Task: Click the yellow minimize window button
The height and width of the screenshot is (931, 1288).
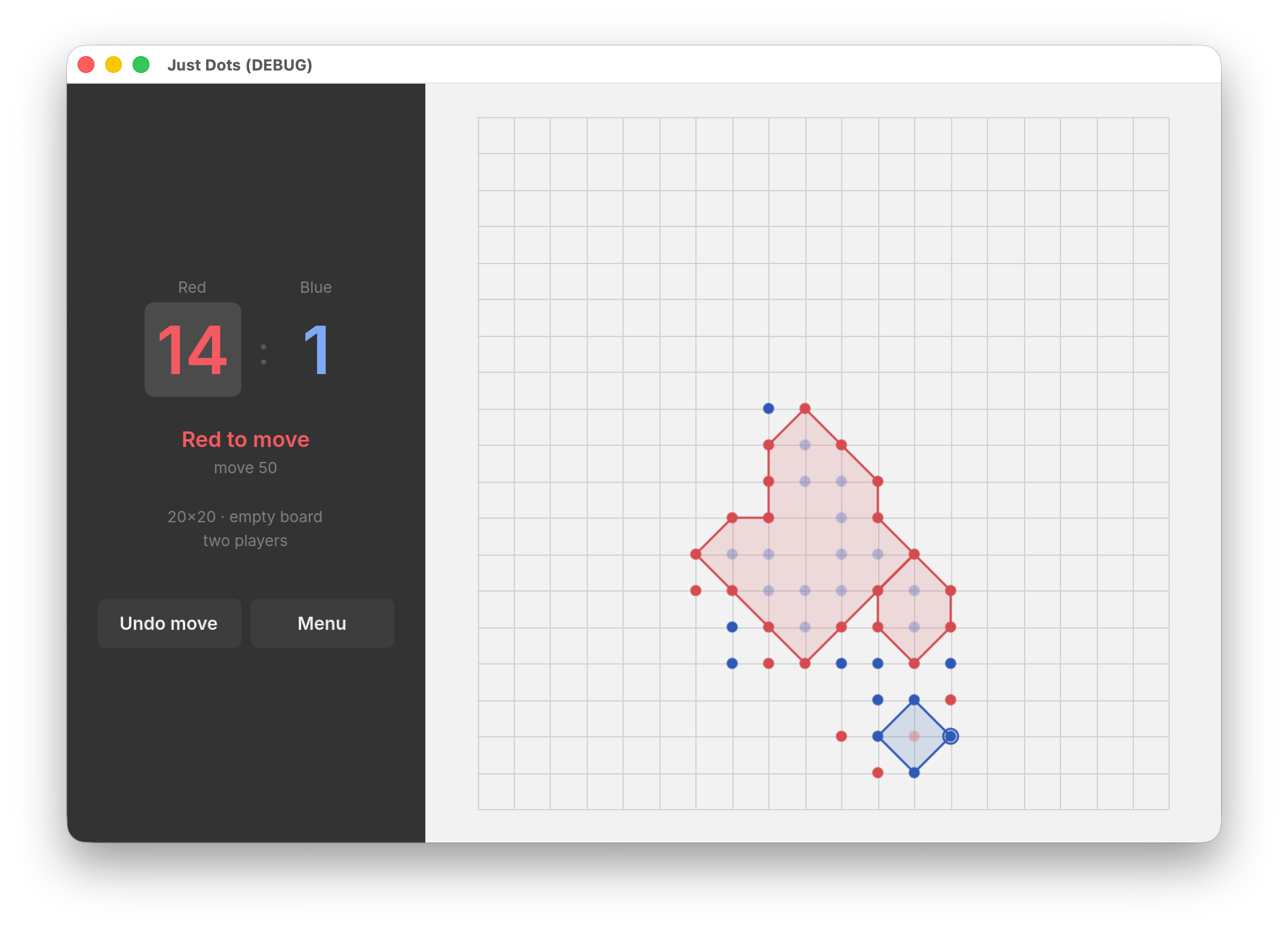Action: (114, 65)
